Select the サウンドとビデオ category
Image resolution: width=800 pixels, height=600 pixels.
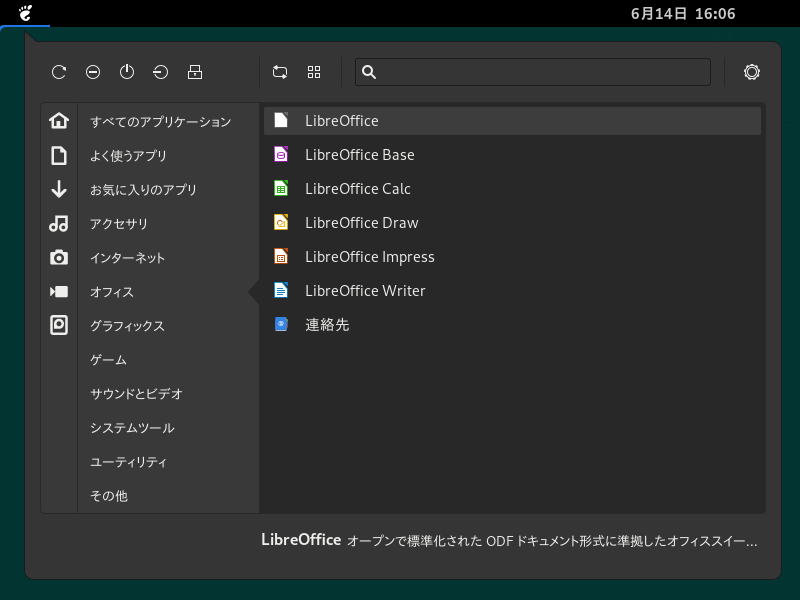coord(136,394)
